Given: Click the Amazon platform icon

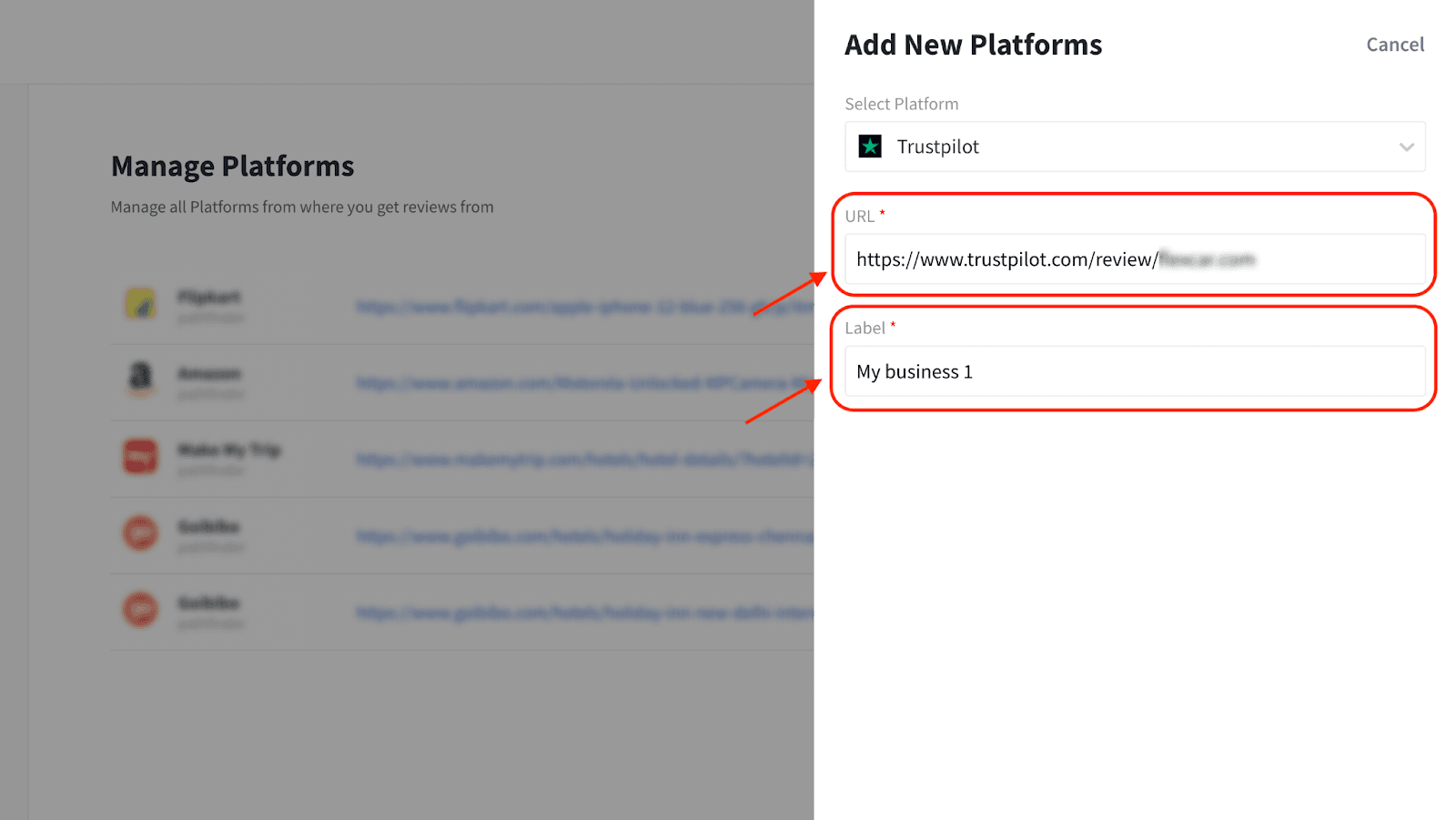Looking at the screenshot, I should pyautogui.click(x=140, y=379).
